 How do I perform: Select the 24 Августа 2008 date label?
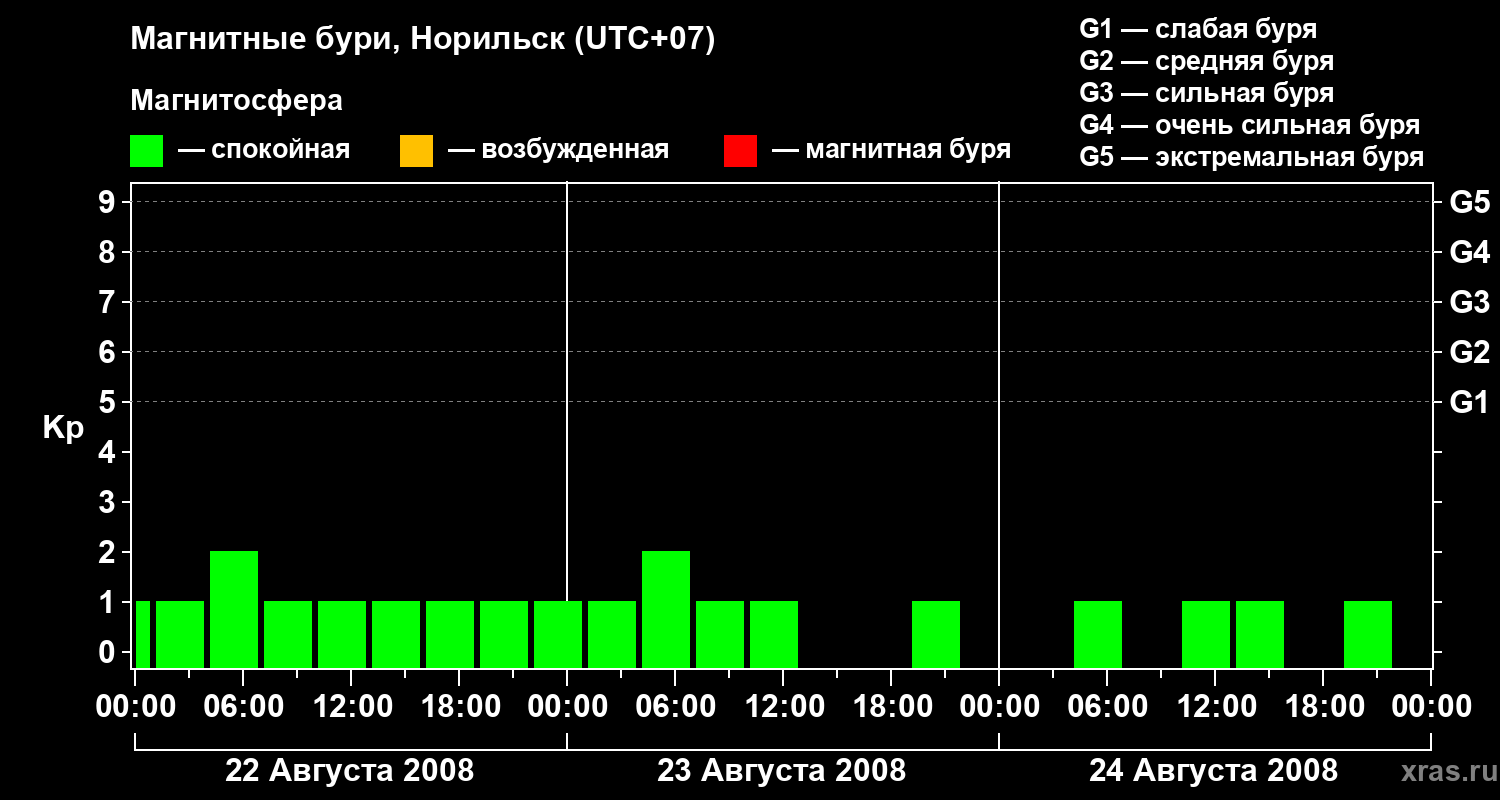pyautogui.click(x=1213, y=771)
